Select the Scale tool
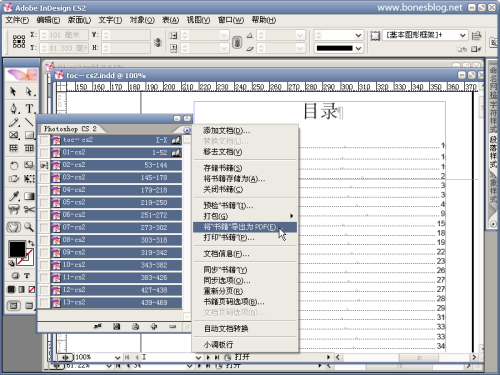Viewport: 500px width, 375px height. click(29, 166)
